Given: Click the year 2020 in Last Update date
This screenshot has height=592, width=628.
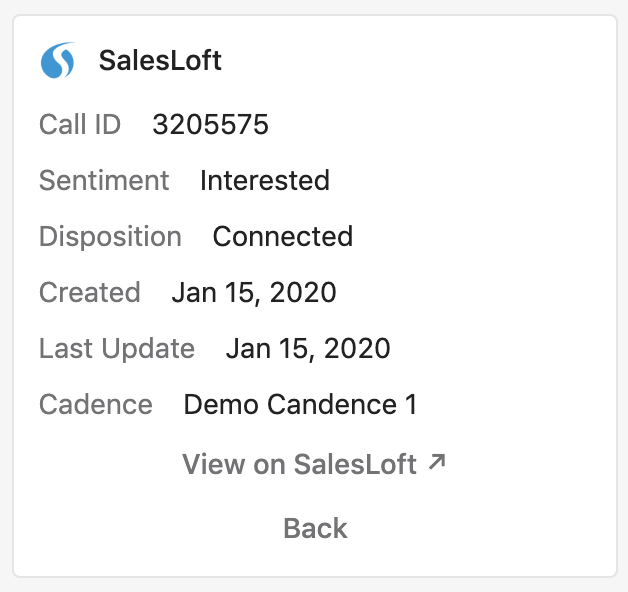Looking at the screenshot, I should pyautogui.click(x=357, y=348).
